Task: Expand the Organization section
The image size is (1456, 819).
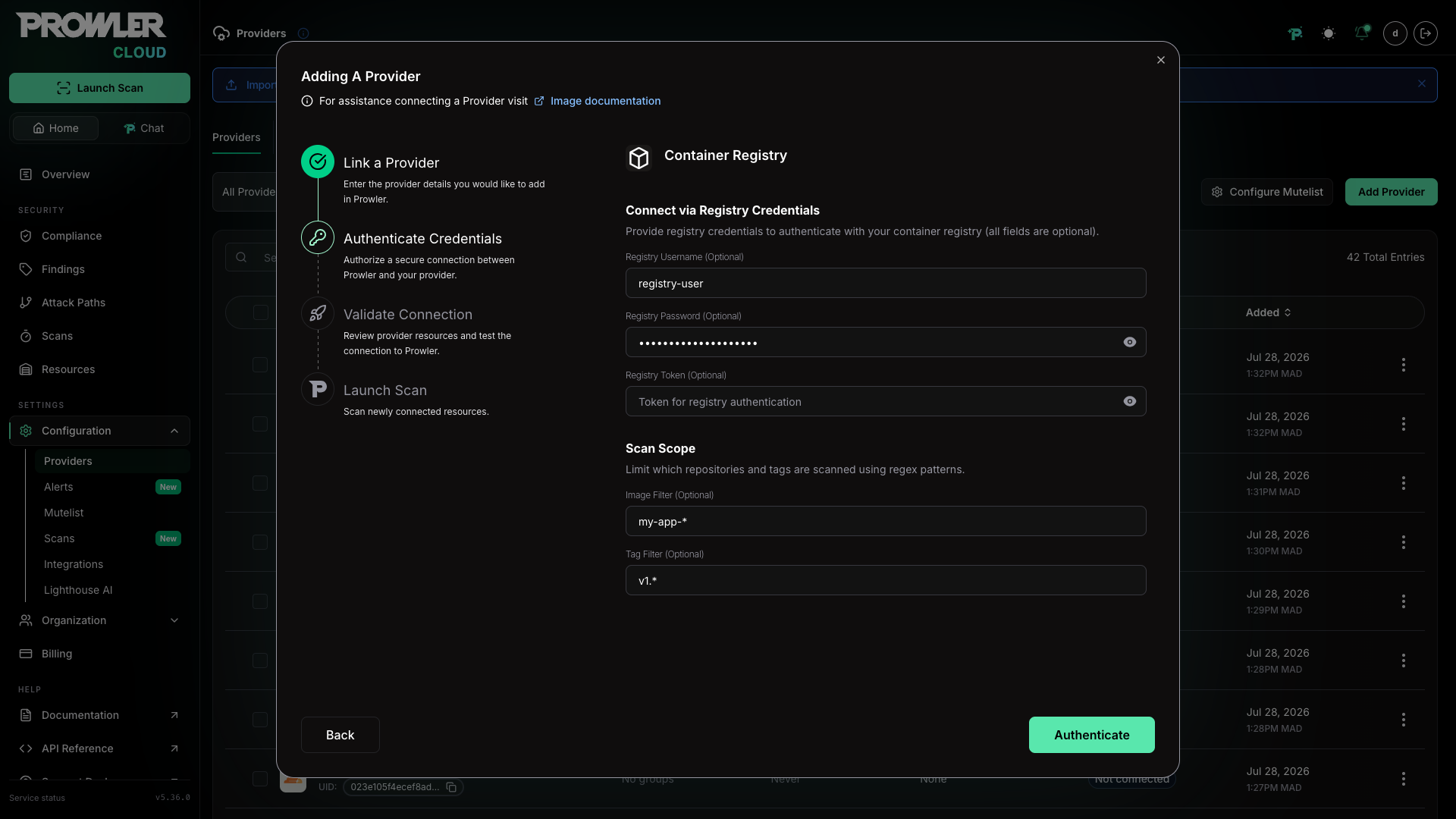Action: 99,620
